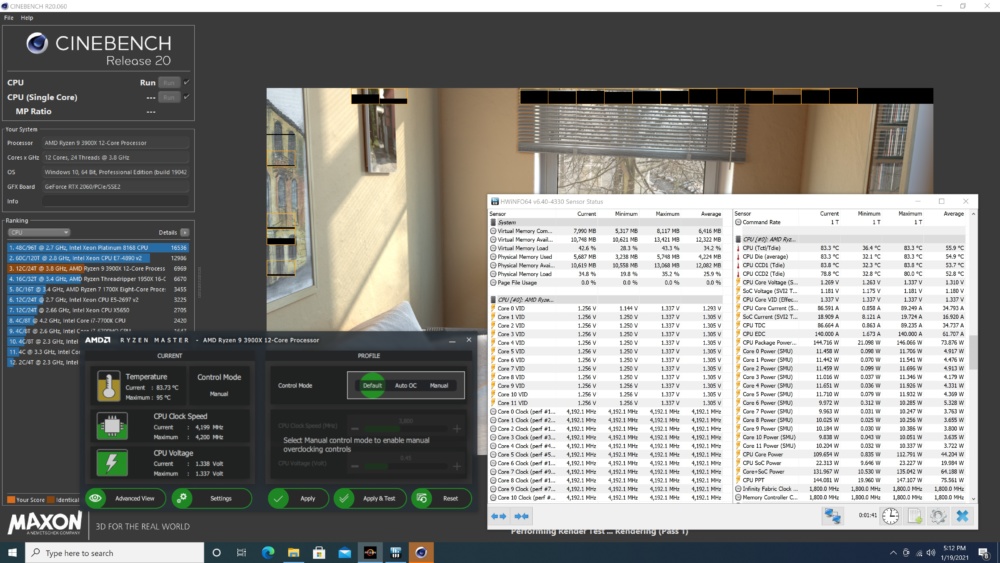Open Microsoft Store from taskbar
The image size is (1000, 563).
319,553
